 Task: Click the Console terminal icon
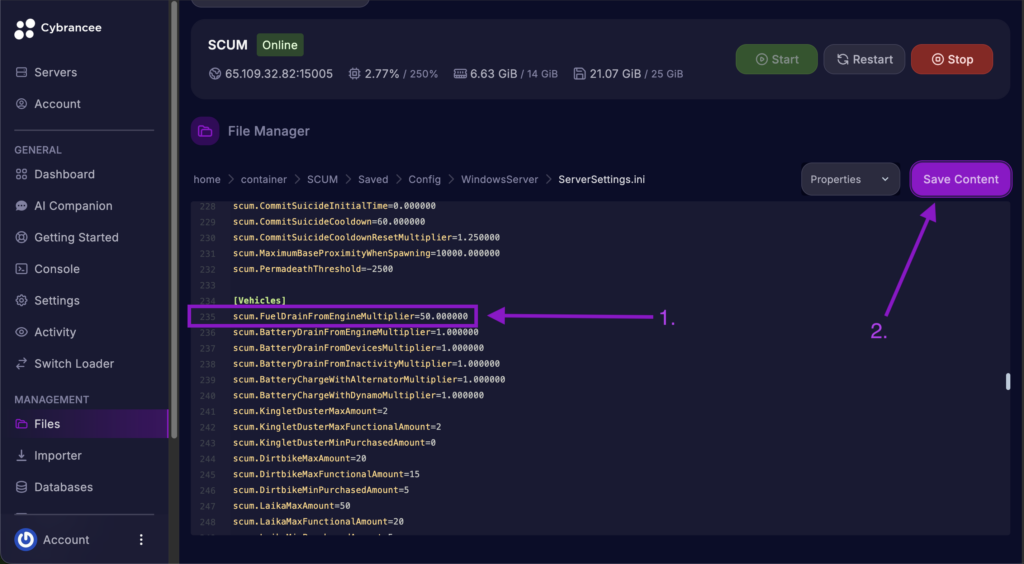tap(22, 269)
